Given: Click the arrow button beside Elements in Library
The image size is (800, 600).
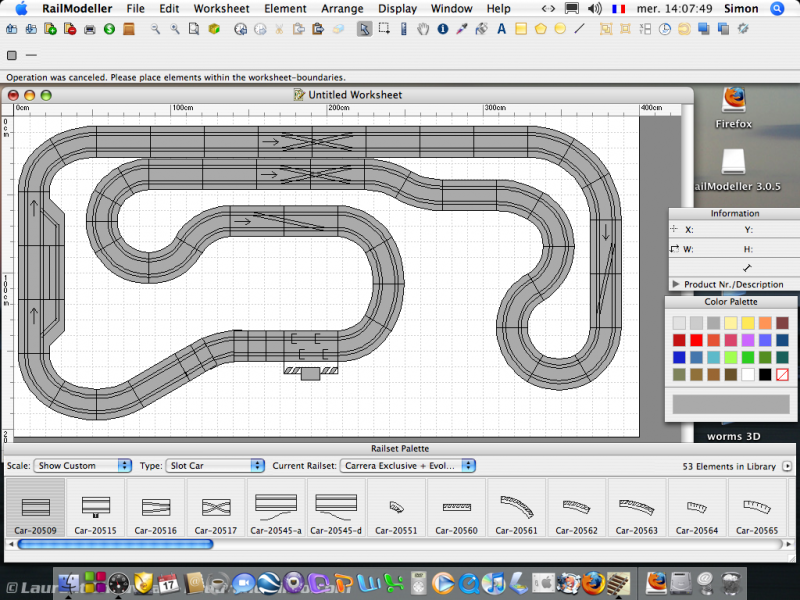Looking at the screenshot, I should point(787,466).
